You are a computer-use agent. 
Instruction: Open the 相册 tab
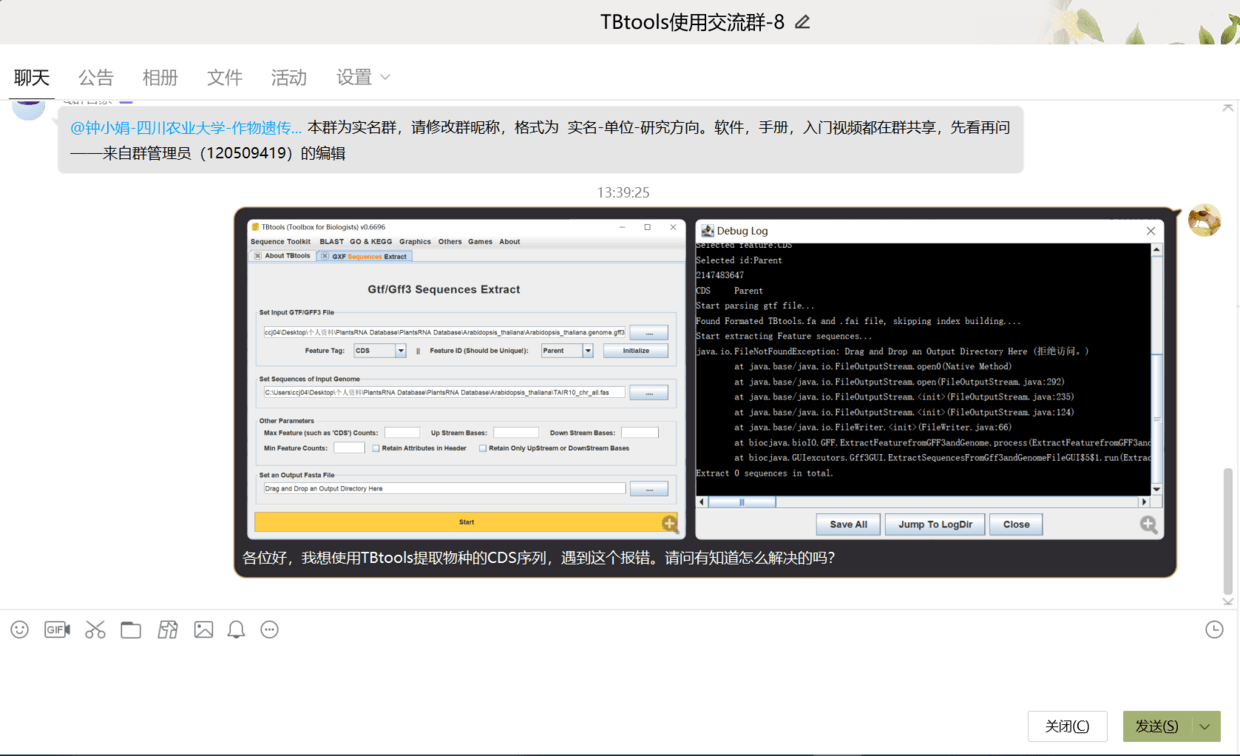click(x=160, y=77)
